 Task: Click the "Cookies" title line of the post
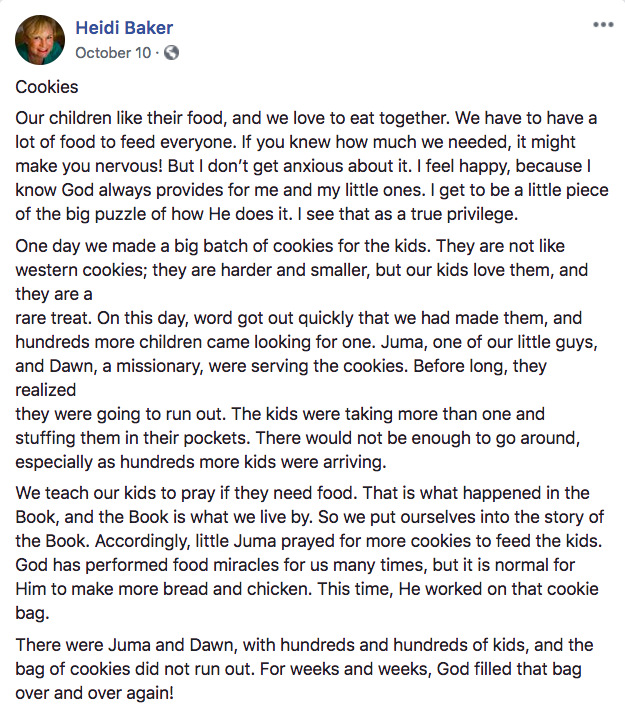pyautogui.click(x=47, y=87)
